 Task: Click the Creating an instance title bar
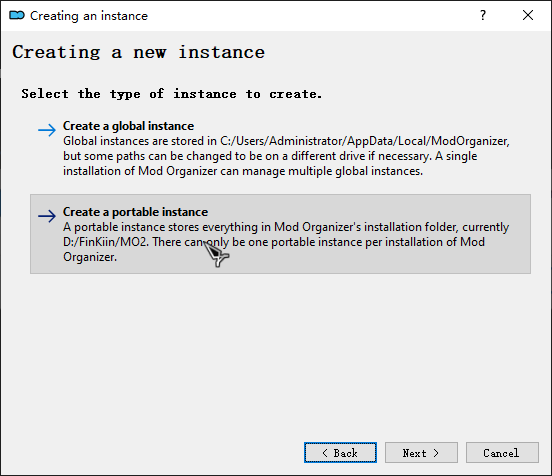point(246,15)
